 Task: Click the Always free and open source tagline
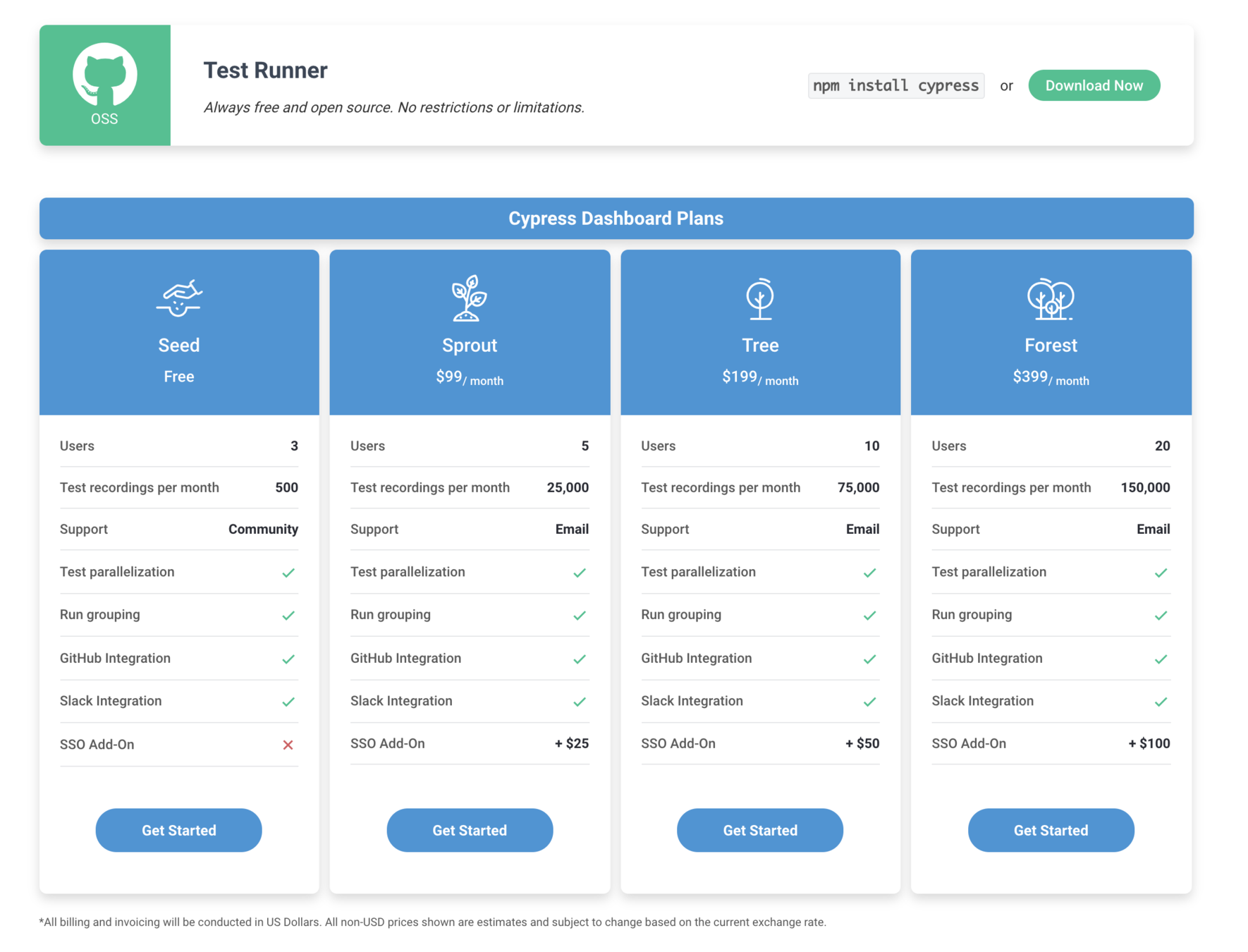pyautogui.click(x=394, y=107)
